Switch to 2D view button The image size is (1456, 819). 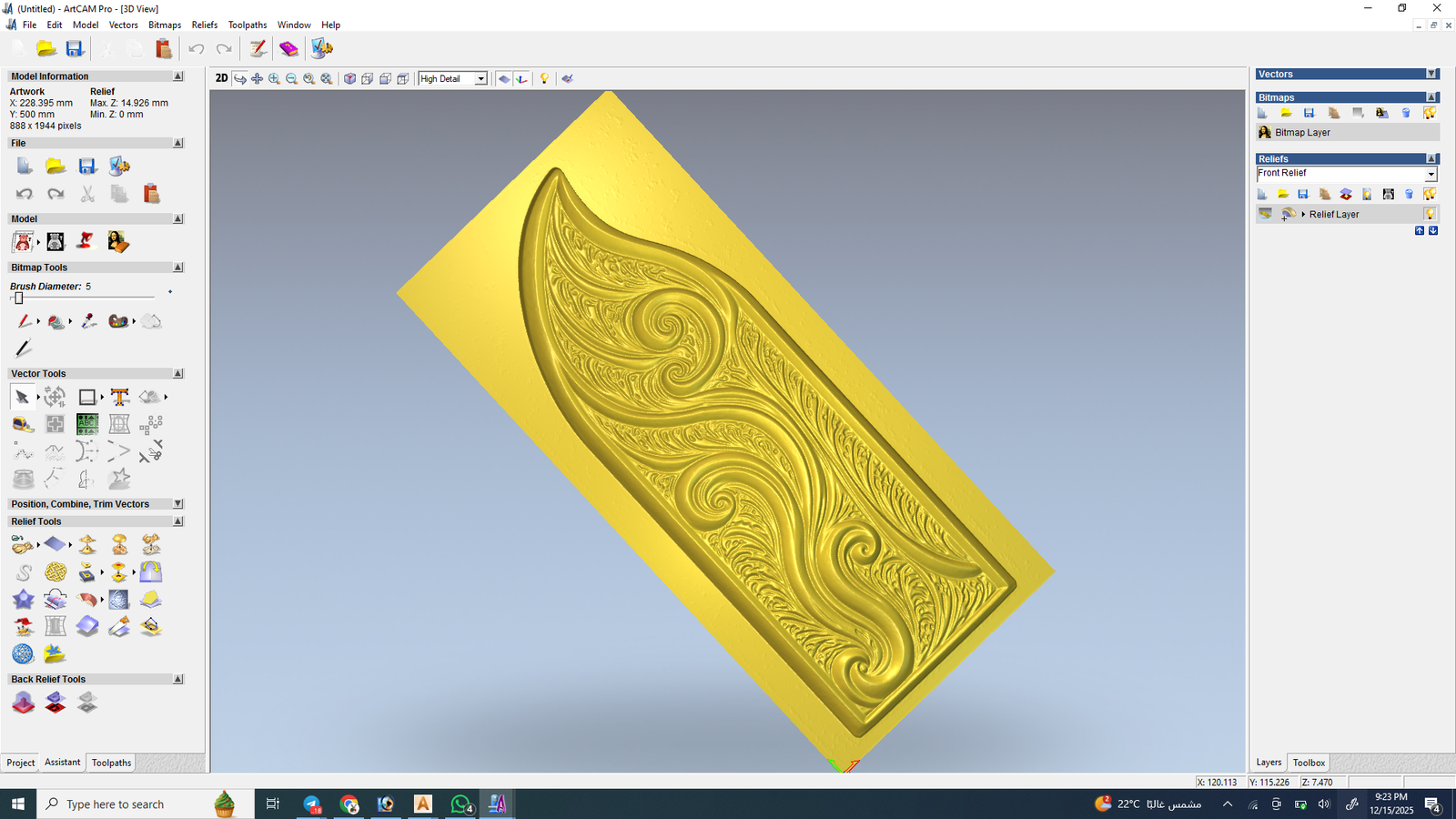221,78
